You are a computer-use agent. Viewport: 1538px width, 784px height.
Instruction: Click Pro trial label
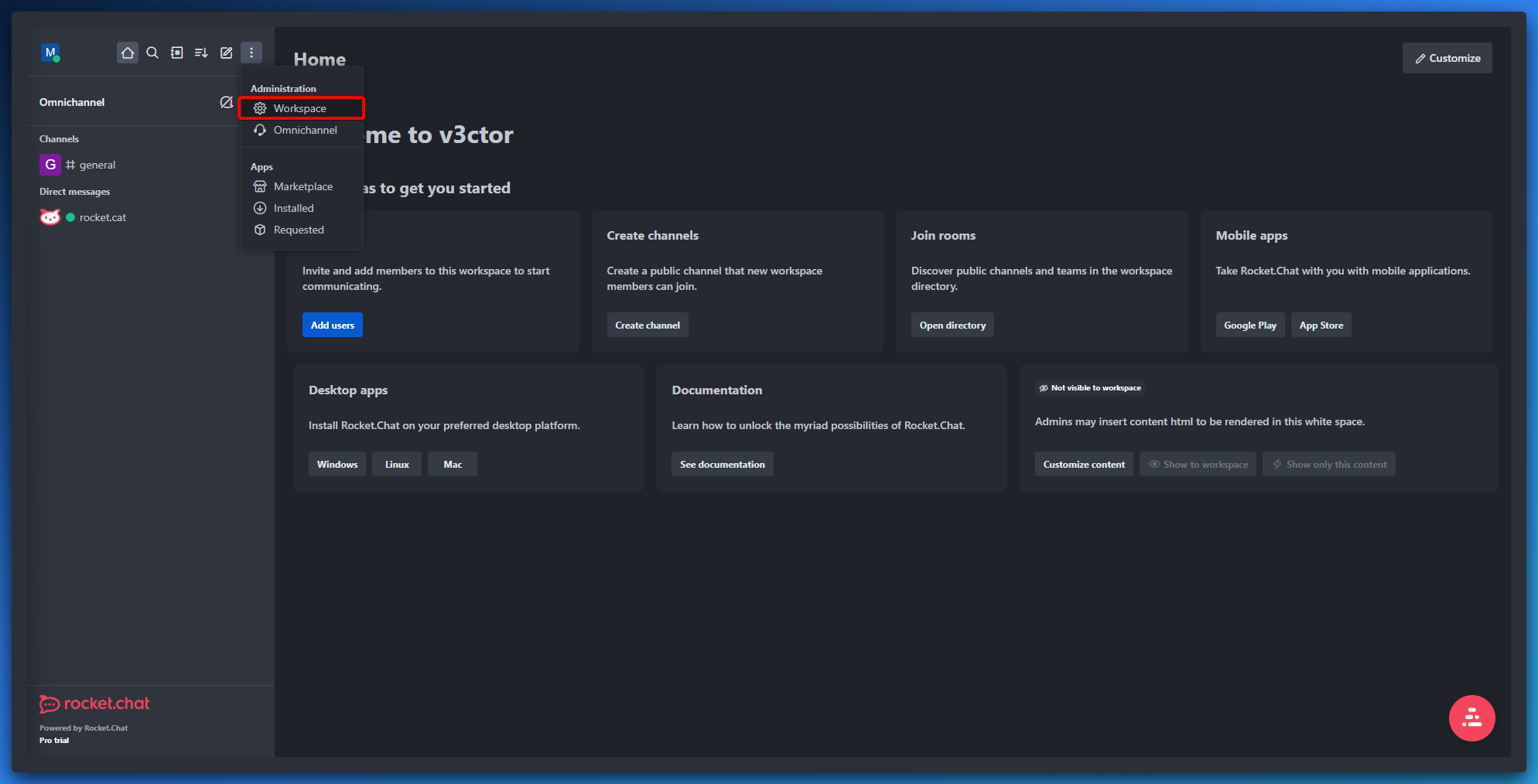(54, 740)
